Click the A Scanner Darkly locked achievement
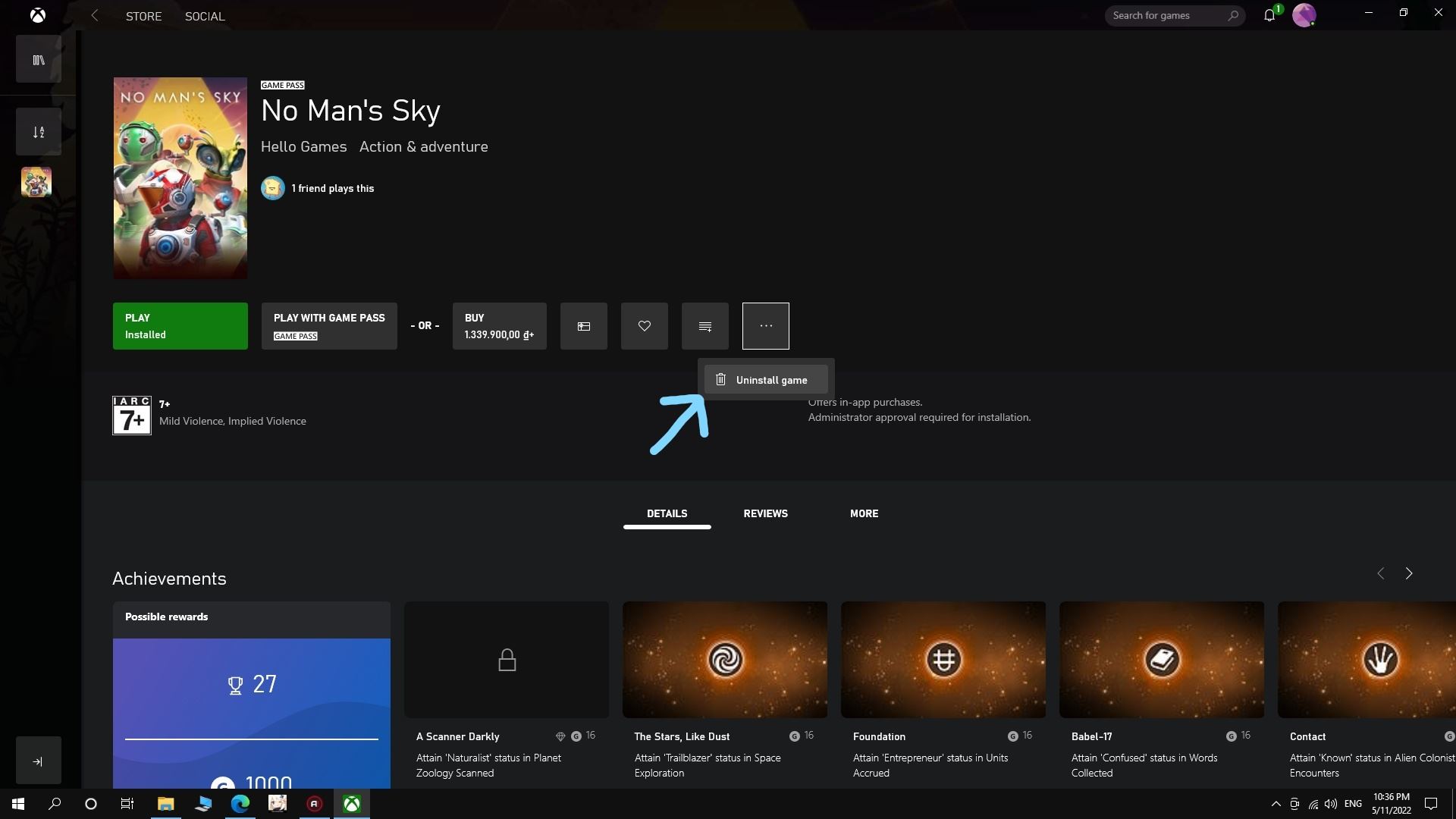Screen dimensions: 1456x819 point(506,660)
